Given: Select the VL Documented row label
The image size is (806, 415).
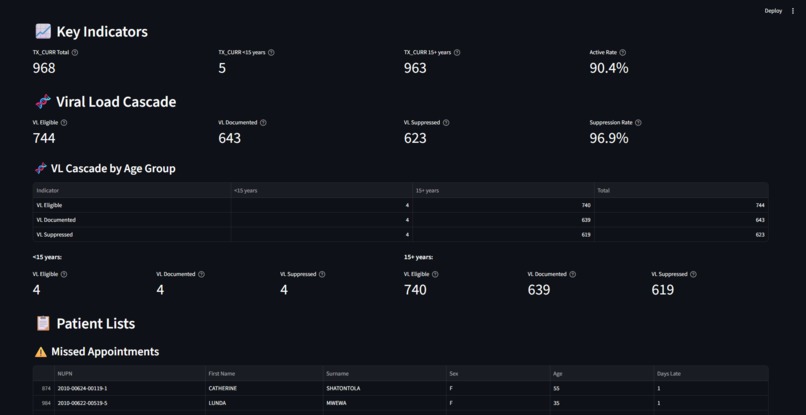Looking at the screenshot, I should [132, 220].
